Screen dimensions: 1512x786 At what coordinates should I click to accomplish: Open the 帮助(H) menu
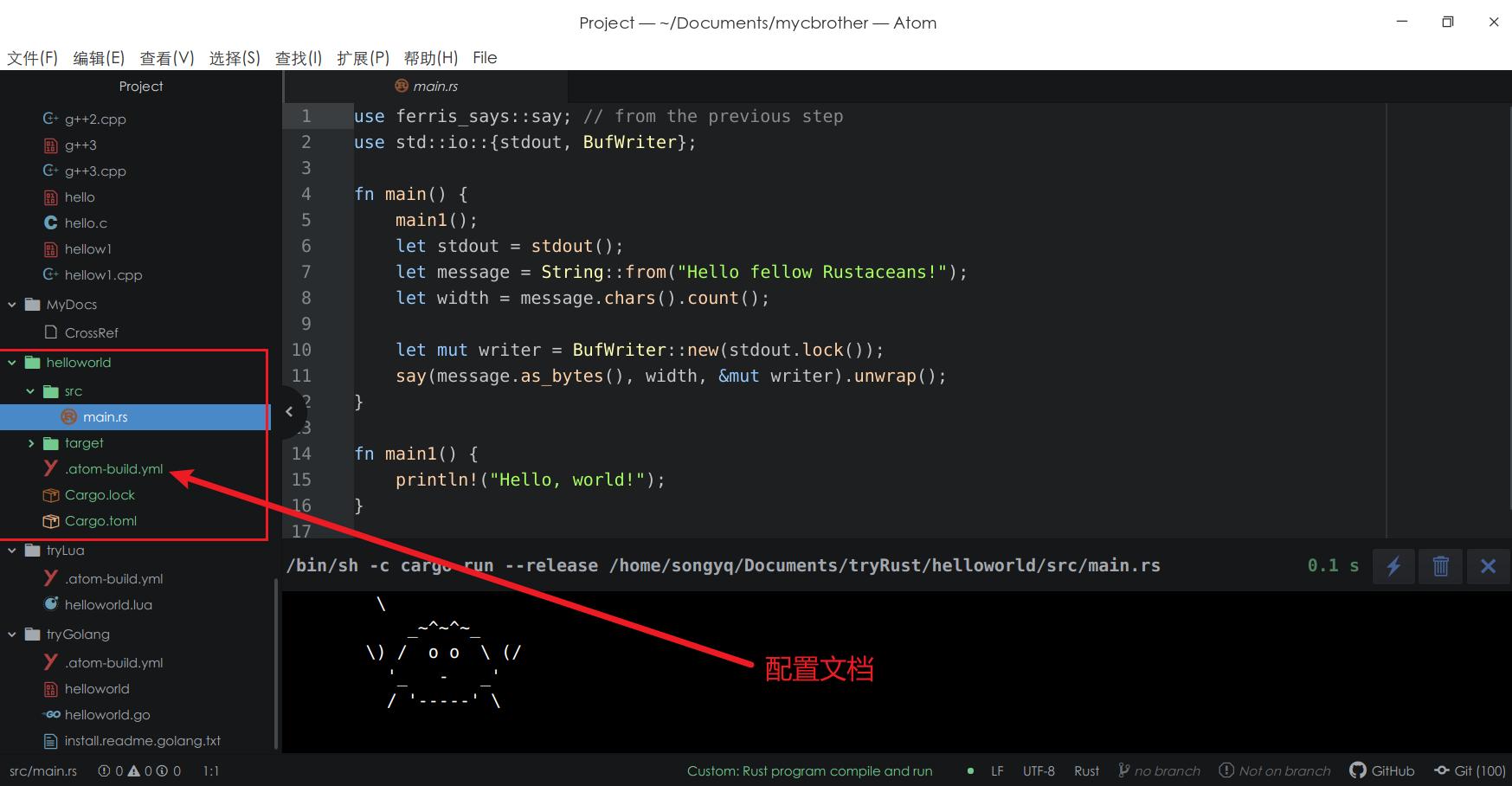[x=431, y=58]
